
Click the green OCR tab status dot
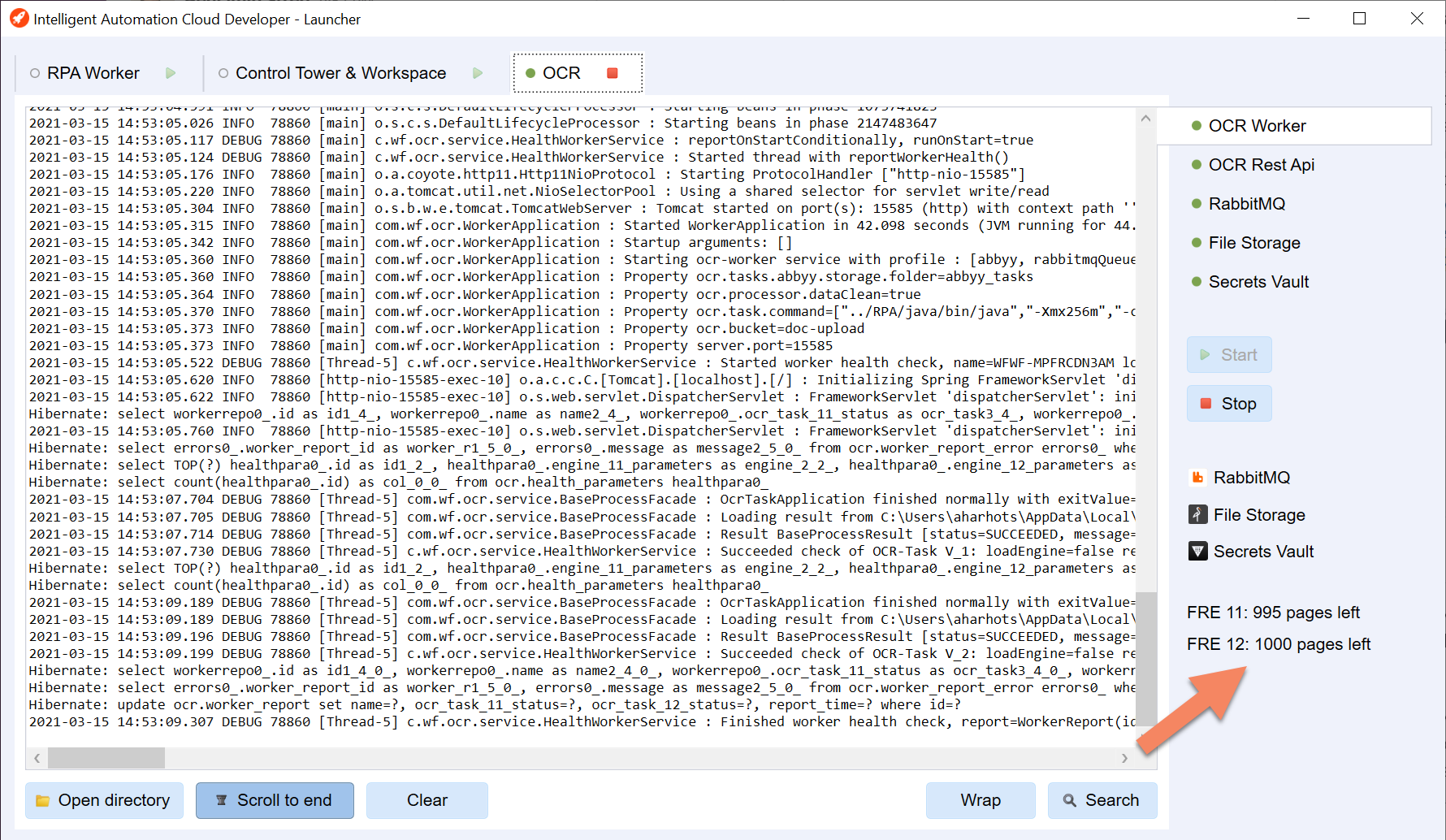pyautogui.click(x=530, y=73)
